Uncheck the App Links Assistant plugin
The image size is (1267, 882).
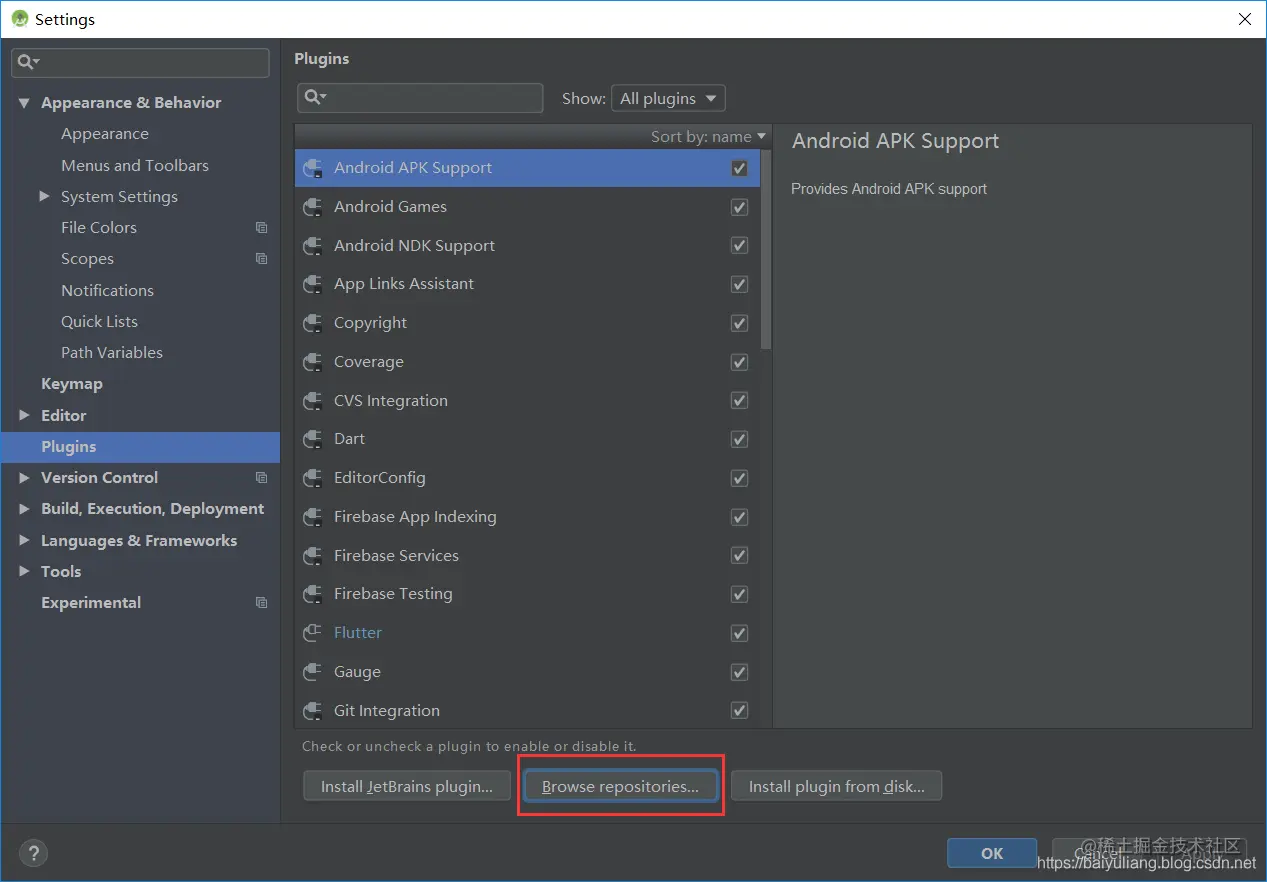pyautogui.click(x=740, y=284)
